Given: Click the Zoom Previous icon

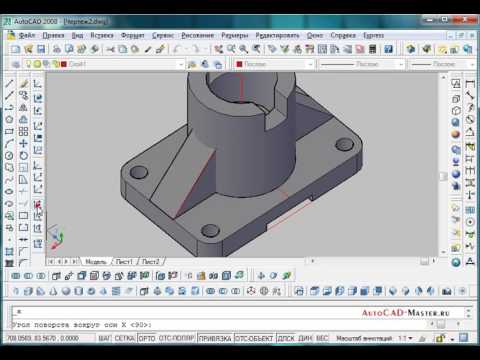Looking at the screenshot, I should tap(256, 49).
